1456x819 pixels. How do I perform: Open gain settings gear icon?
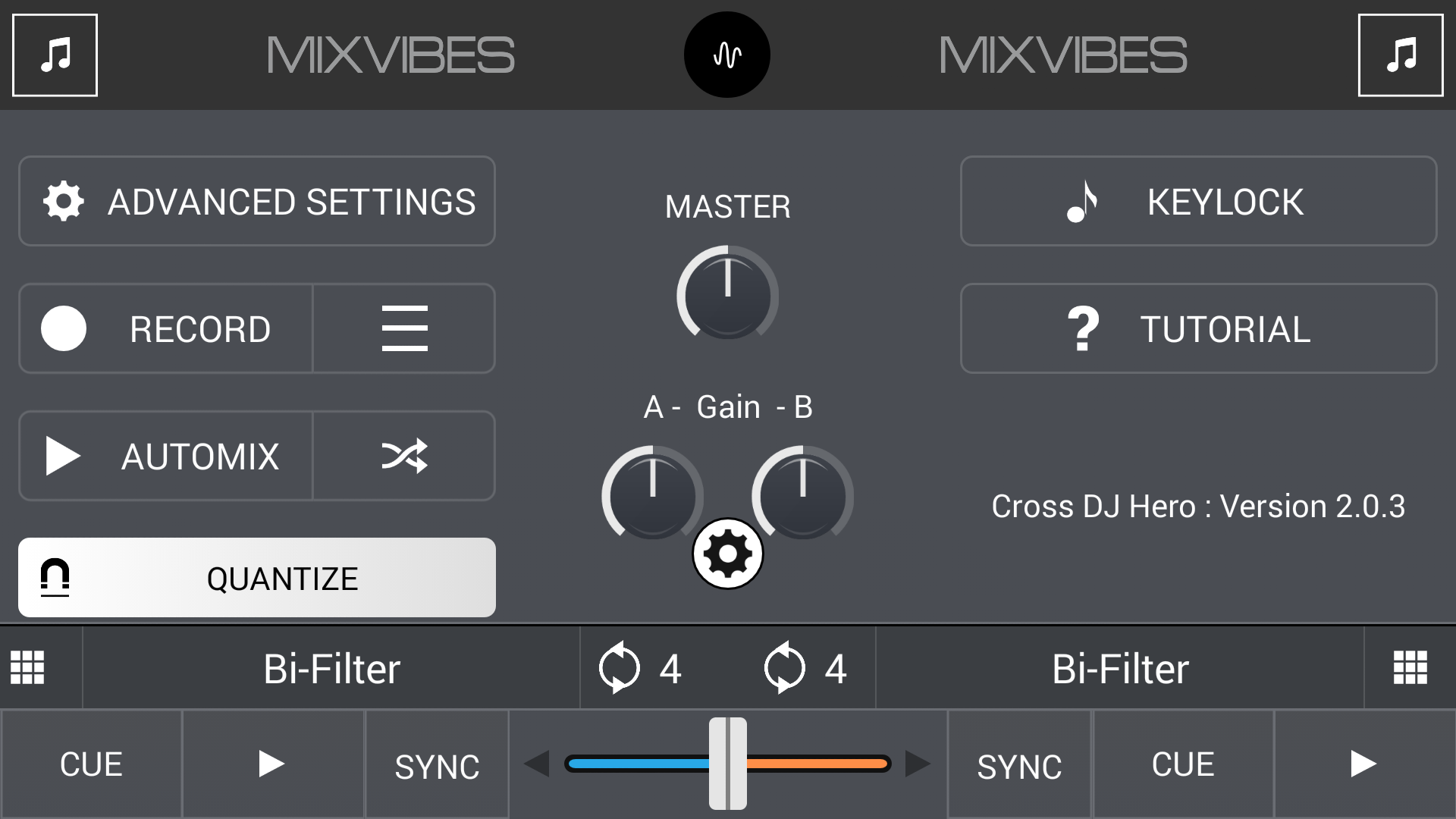pos(727,554)
